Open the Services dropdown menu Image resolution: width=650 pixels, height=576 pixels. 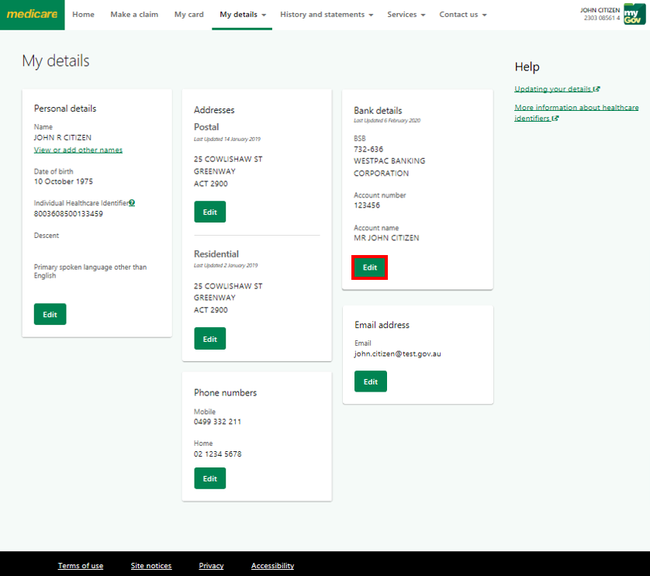tap(406, 15)
